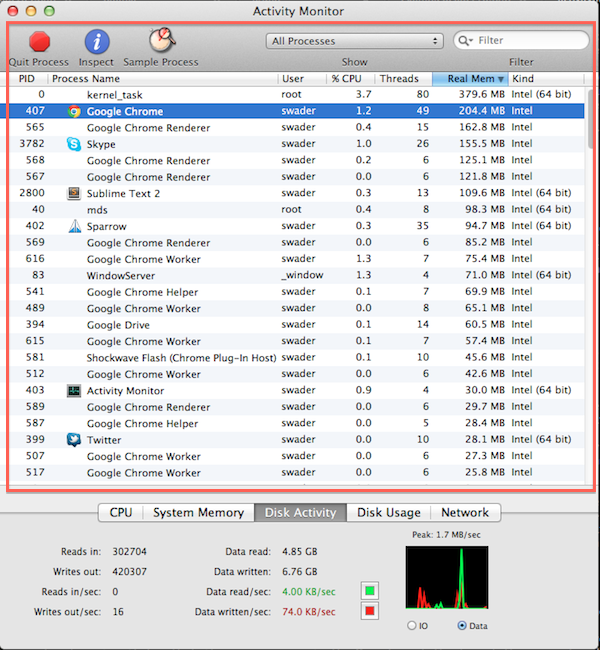The width and height of the screenshot is (600, 650).
Task: Sort by the Kind column header
Action: pos(545,79)
